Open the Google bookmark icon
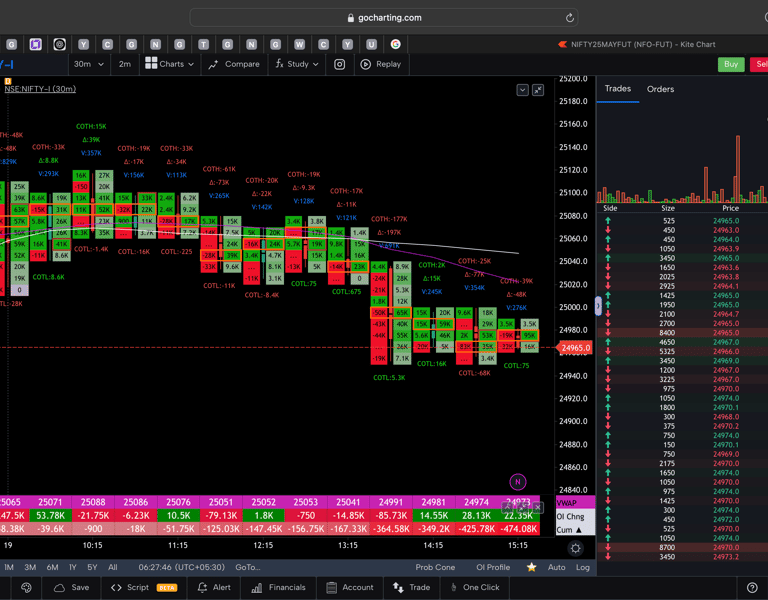768x600 pixels. 395,45
